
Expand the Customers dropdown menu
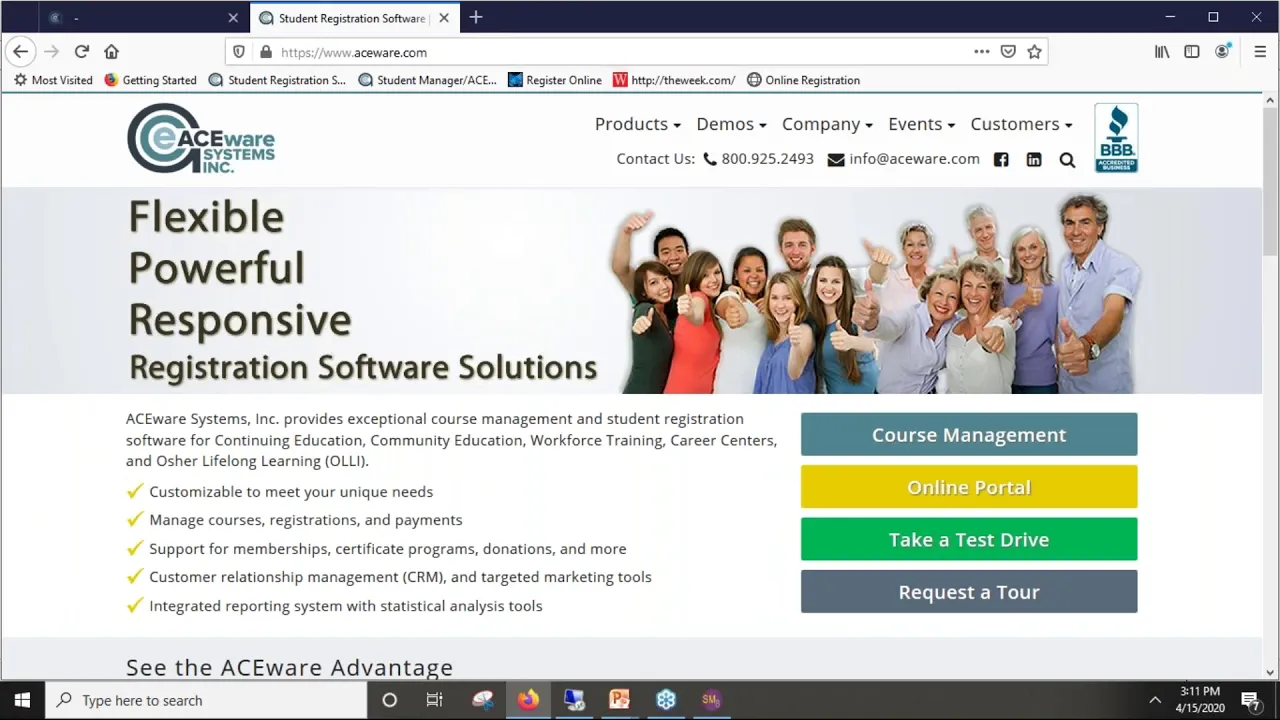(1021, 124)
